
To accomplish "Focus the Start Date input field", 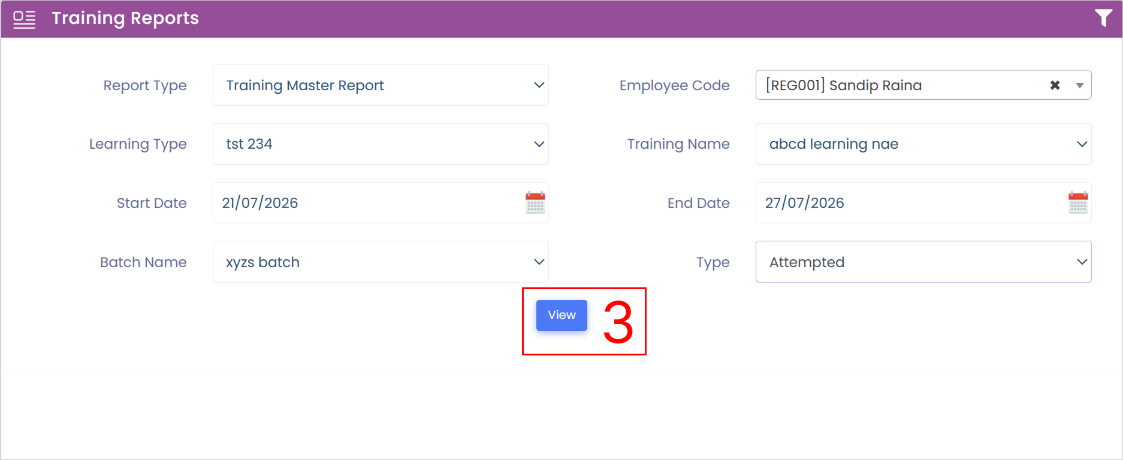I will coord(368,203).
